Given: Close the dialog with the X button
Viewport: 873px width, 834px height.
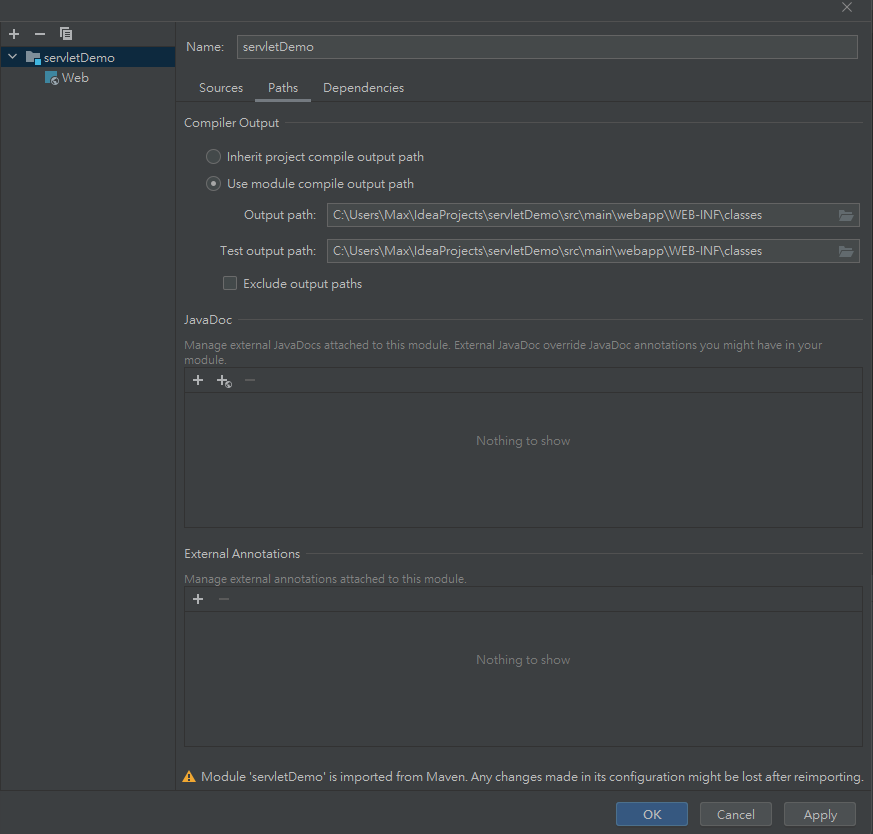Looking at the screenshot, I should pos(847,7).
